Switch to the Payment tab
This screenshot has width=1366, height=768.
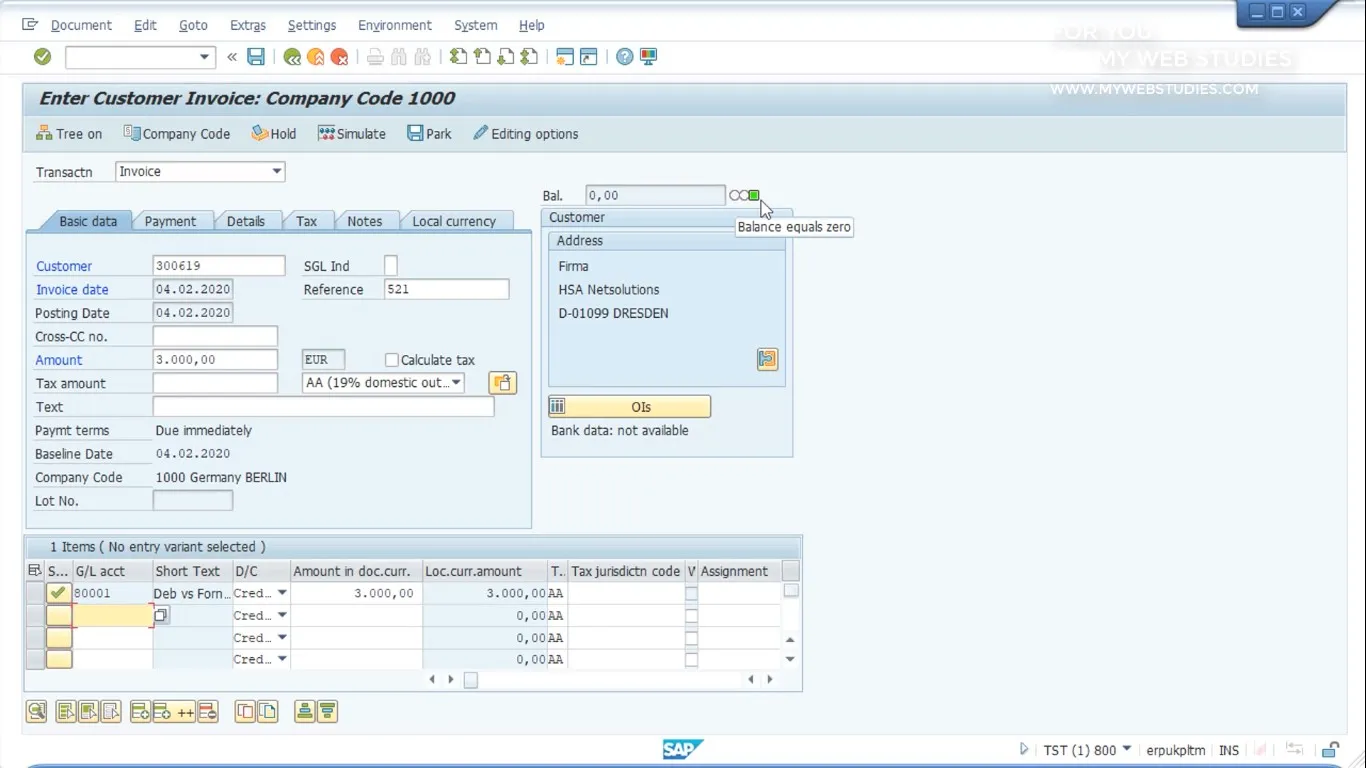(170, 221)
